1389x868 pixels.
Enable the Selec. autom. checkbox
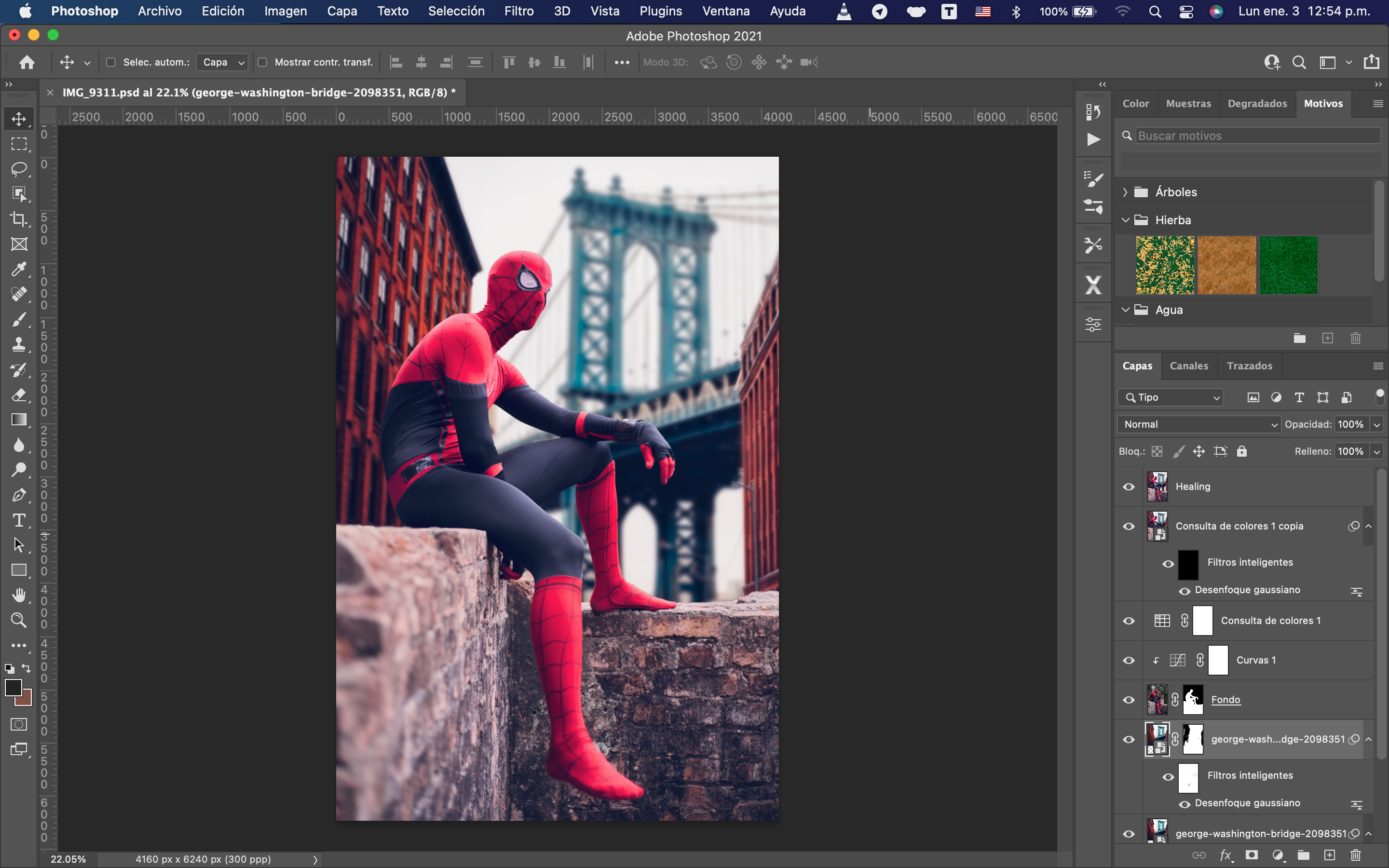(x=111, y=62)
